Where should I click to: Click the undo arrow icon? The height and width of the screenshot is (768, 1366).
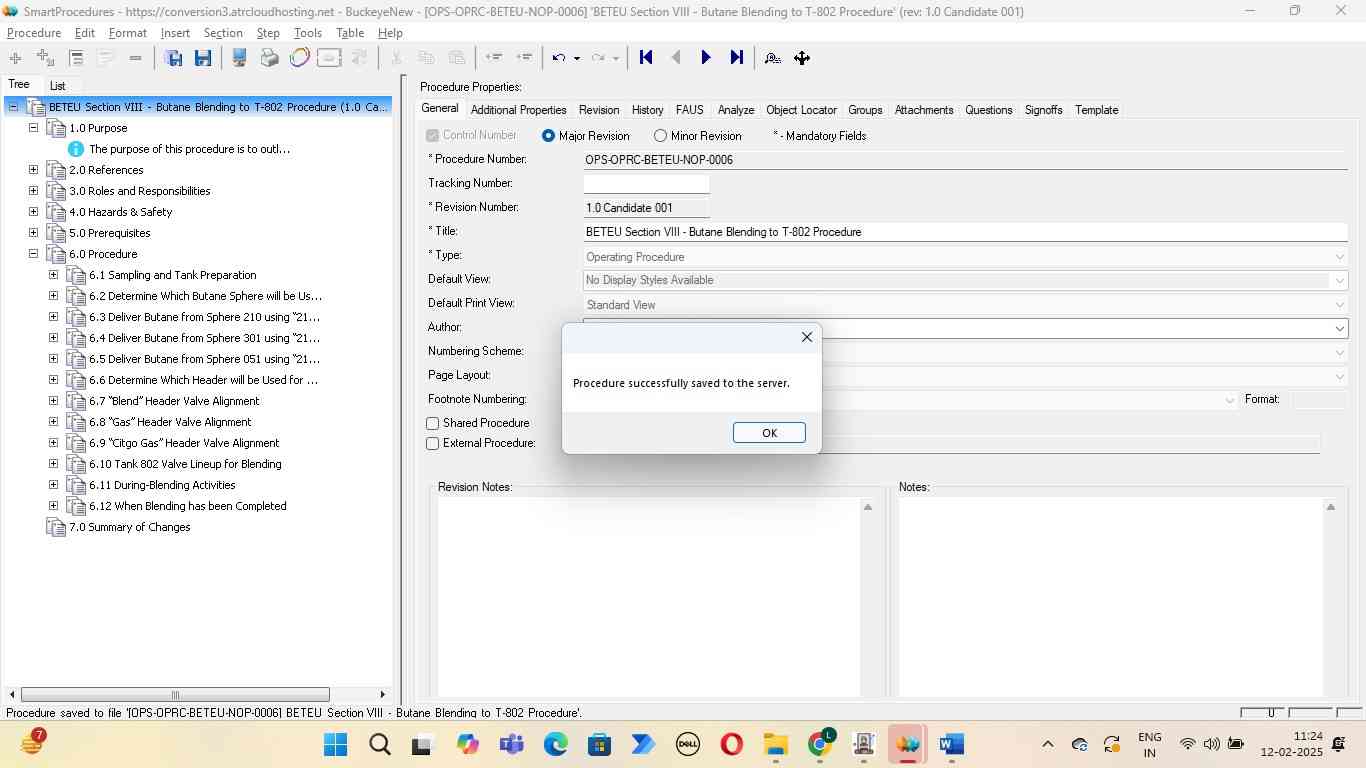coord(559,58)
